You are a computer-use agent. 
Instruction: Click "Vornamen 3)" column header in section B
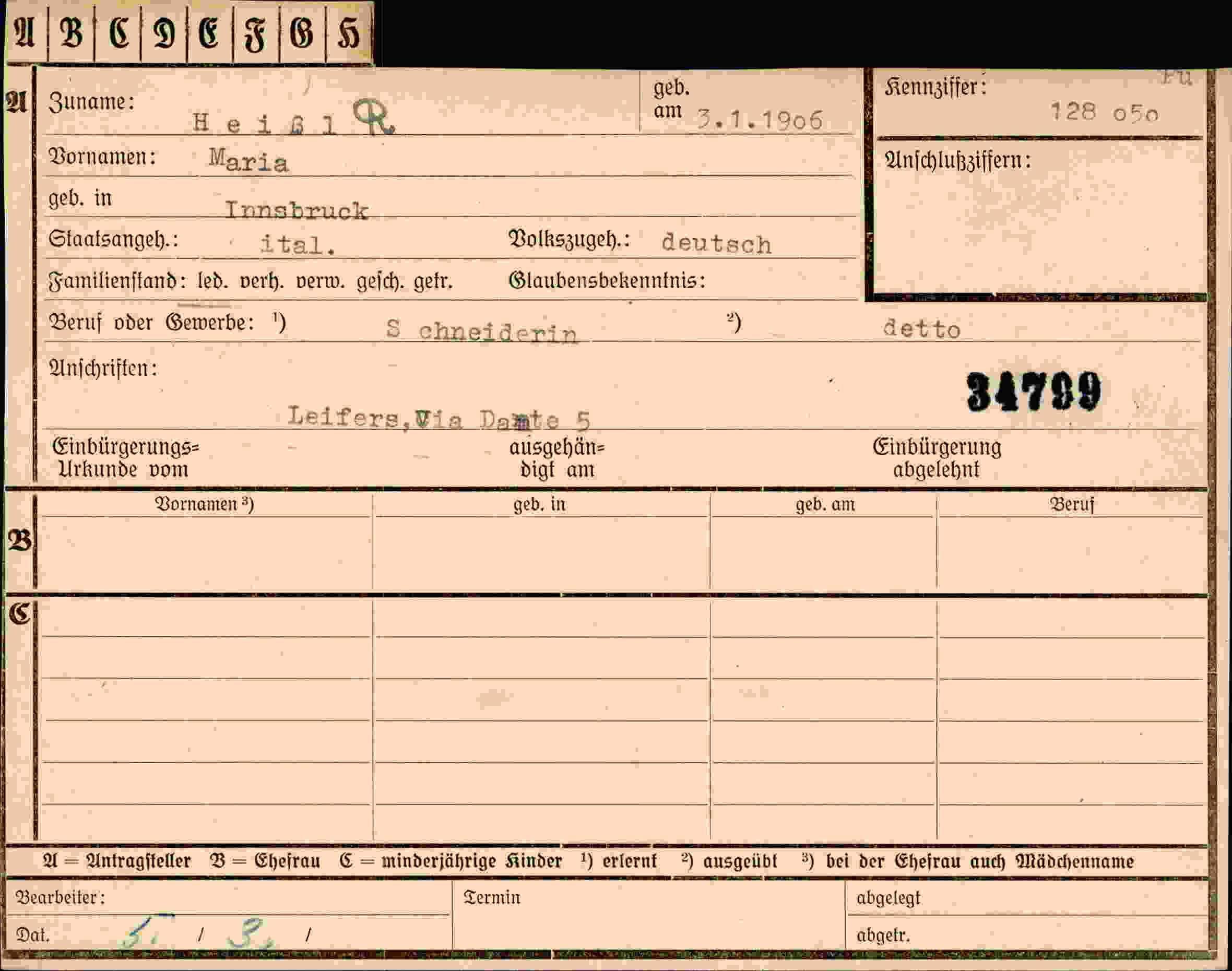click(x=205, y=504)
